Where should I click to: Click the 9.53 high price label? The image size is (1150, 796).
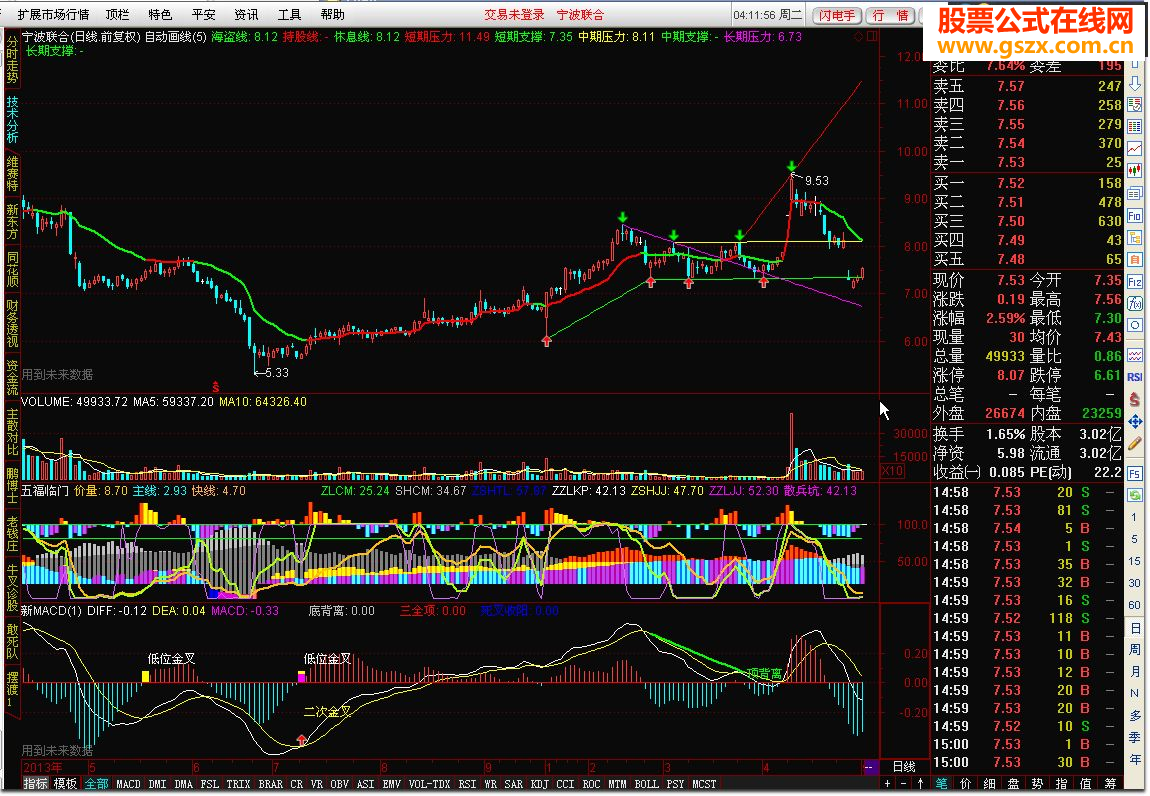pos(816,180)
